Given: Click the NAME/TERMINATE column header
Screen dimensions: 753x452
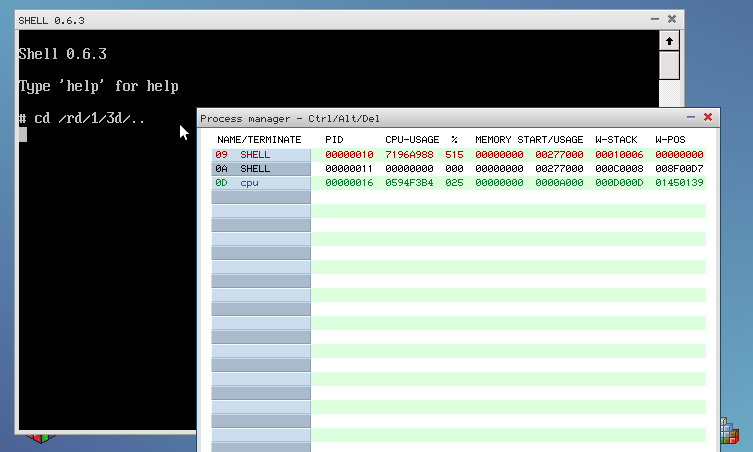Looking at the screenshot, I should point(259,139).
